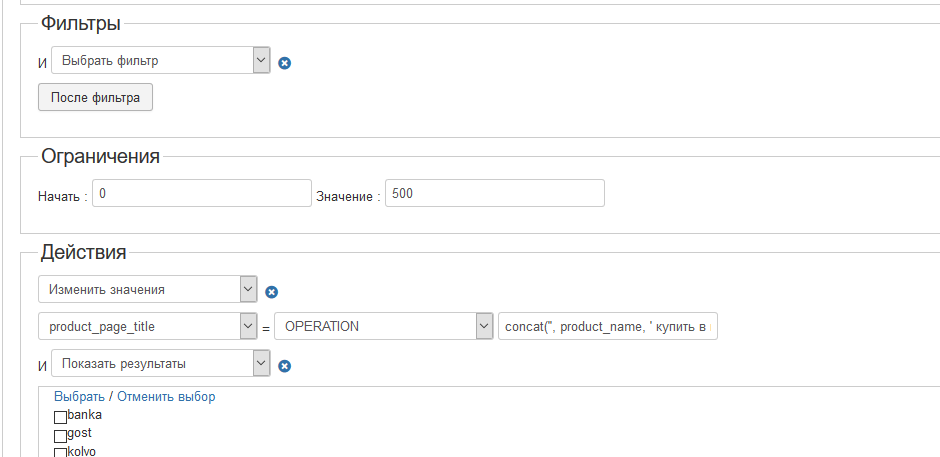Screen dimensions: 940x457
Task: Expand the 'Изменить значения' action dropdown
Action: click(147, 290)
